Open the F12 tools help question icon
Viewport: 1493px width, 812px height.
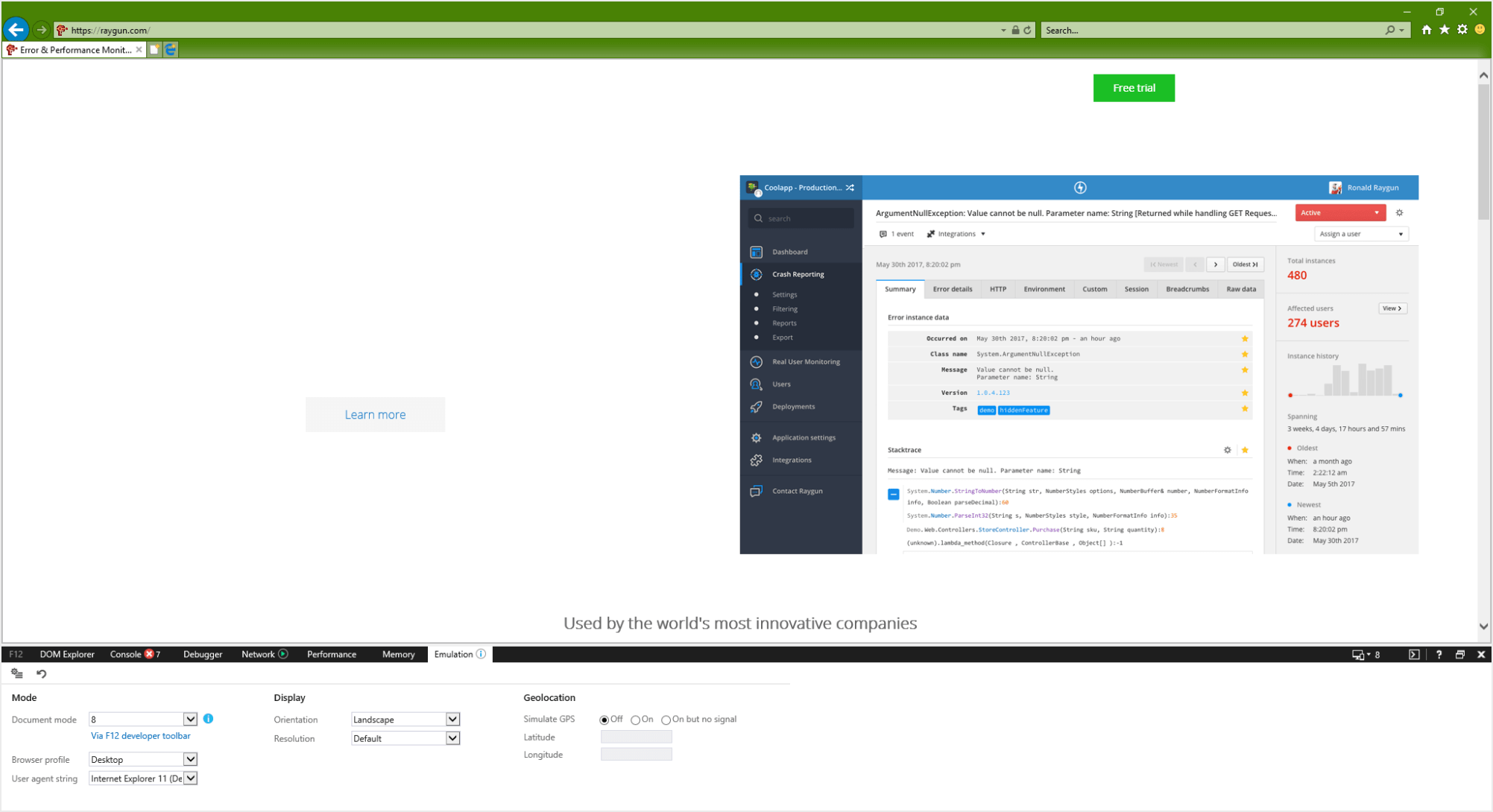pos(1439,654)
